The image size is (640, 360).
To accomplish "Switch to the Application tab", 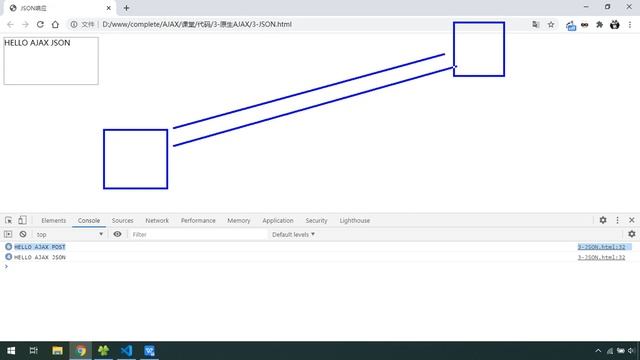I will [x=278, y=220].
